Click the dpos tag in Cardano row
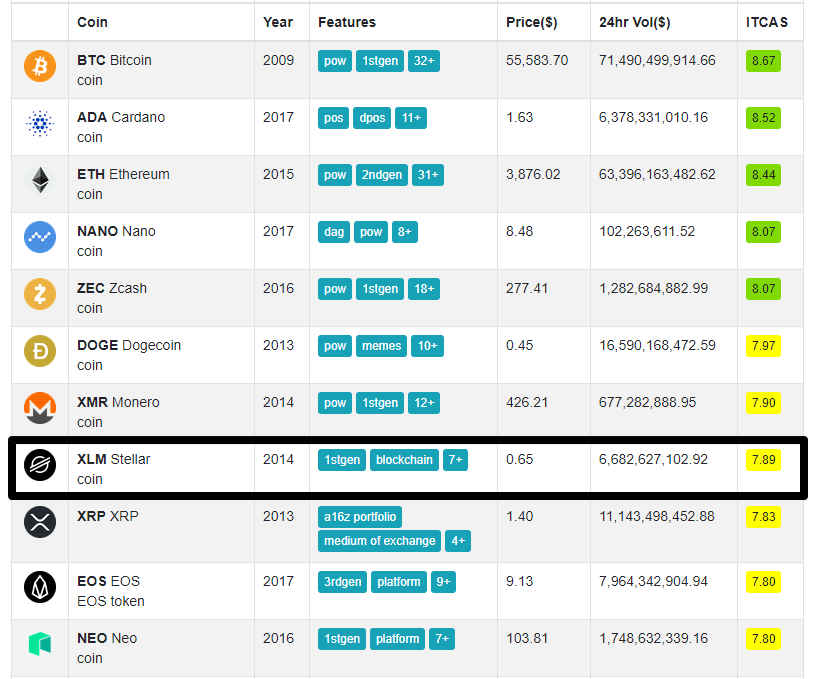814x679 pixels. coord(372,118)
